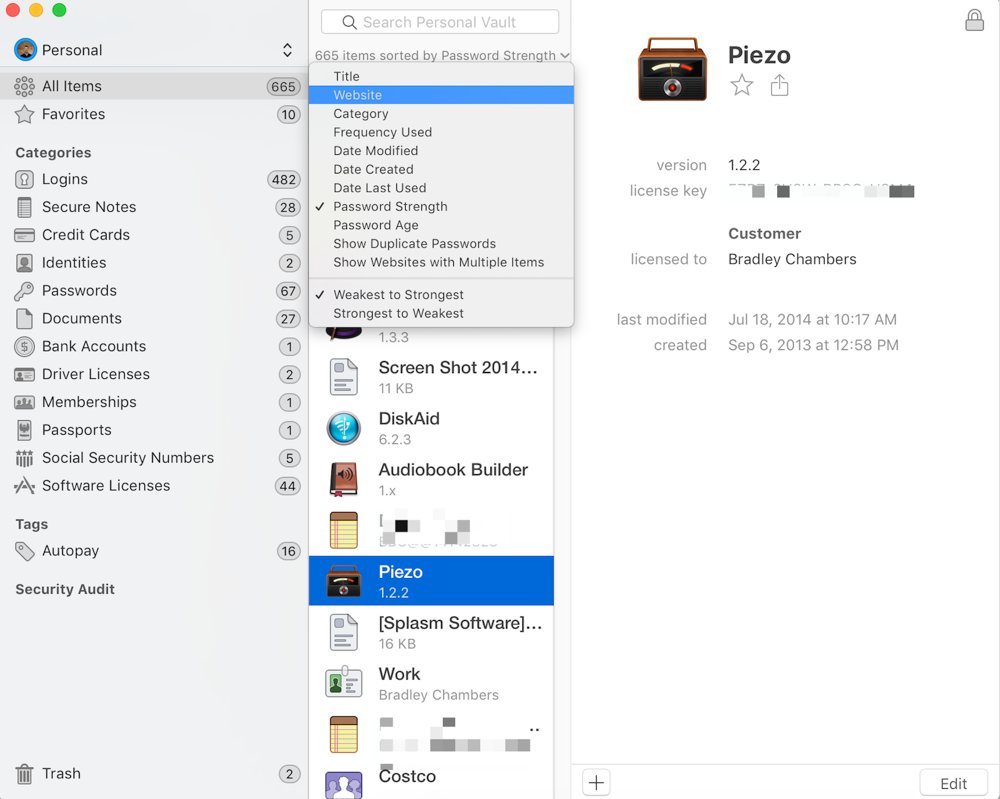
Task: Click the Documents icon in sidebar
Action: pyautogui.click(x=24, y=319)
